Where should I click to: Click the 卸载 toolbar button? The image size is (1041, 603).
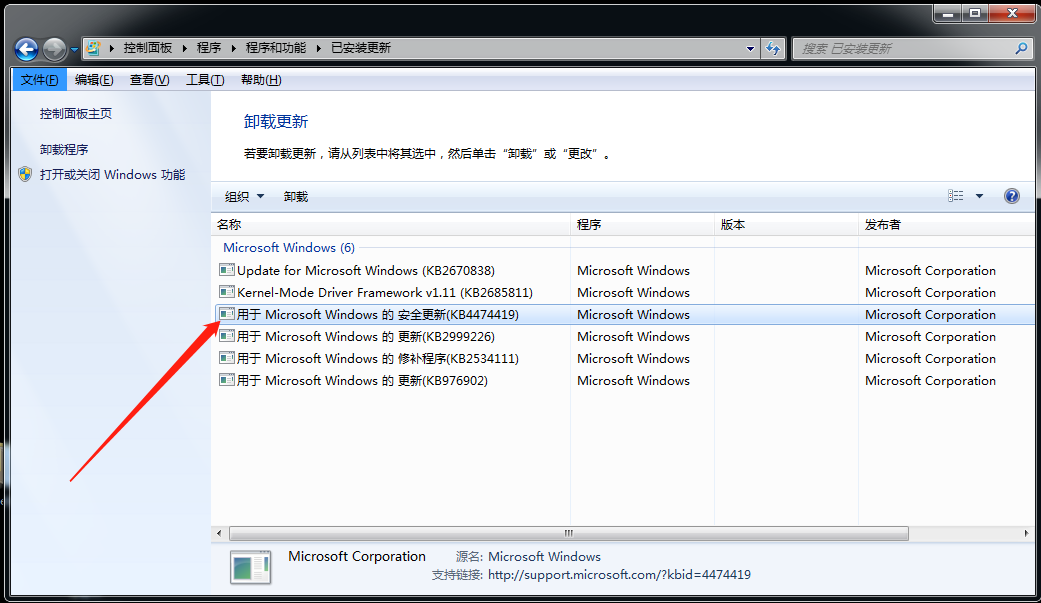296,197
